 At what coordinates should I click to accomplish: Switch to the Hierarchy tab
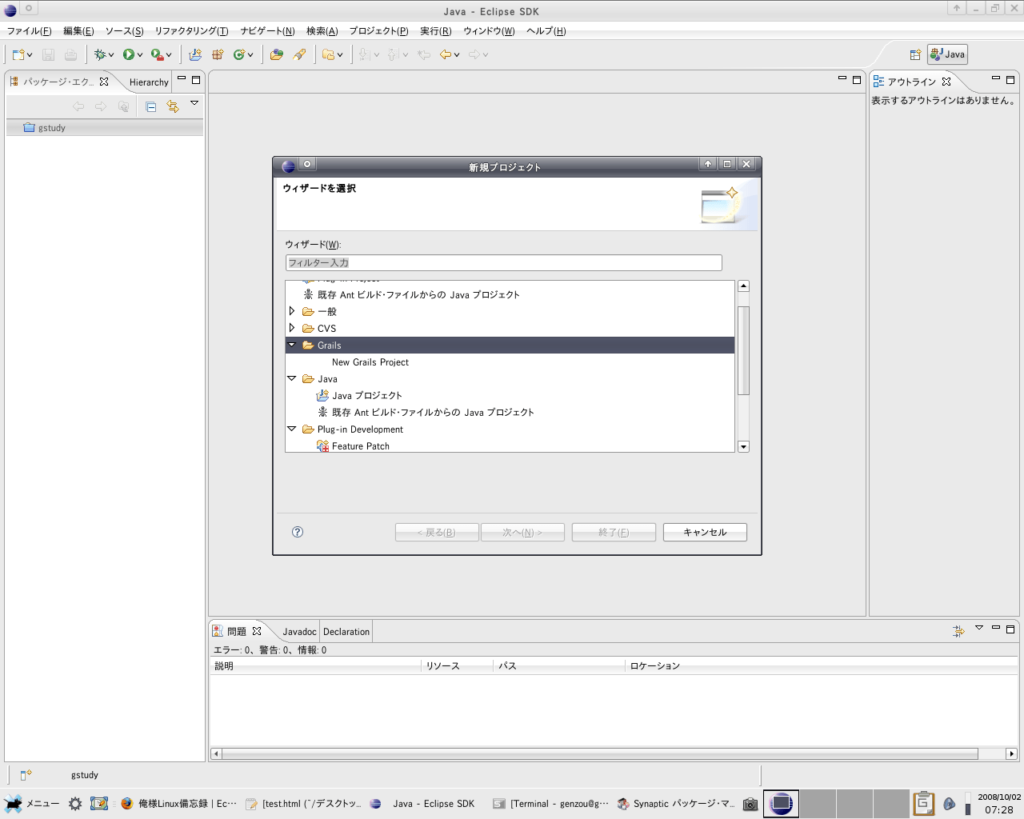click(x=149, y=82)
